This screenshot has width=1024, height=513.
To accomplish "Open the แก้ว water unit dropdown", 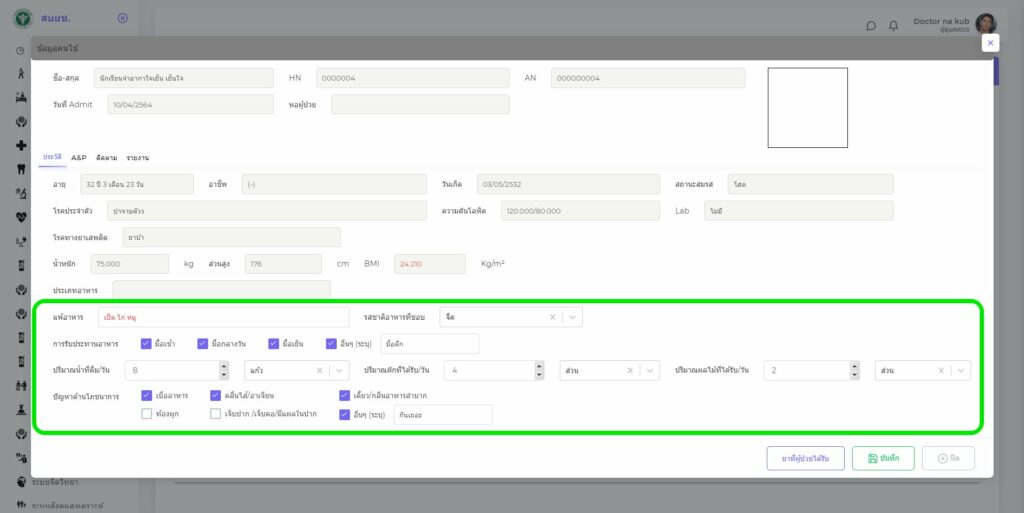I will [340, 370].
